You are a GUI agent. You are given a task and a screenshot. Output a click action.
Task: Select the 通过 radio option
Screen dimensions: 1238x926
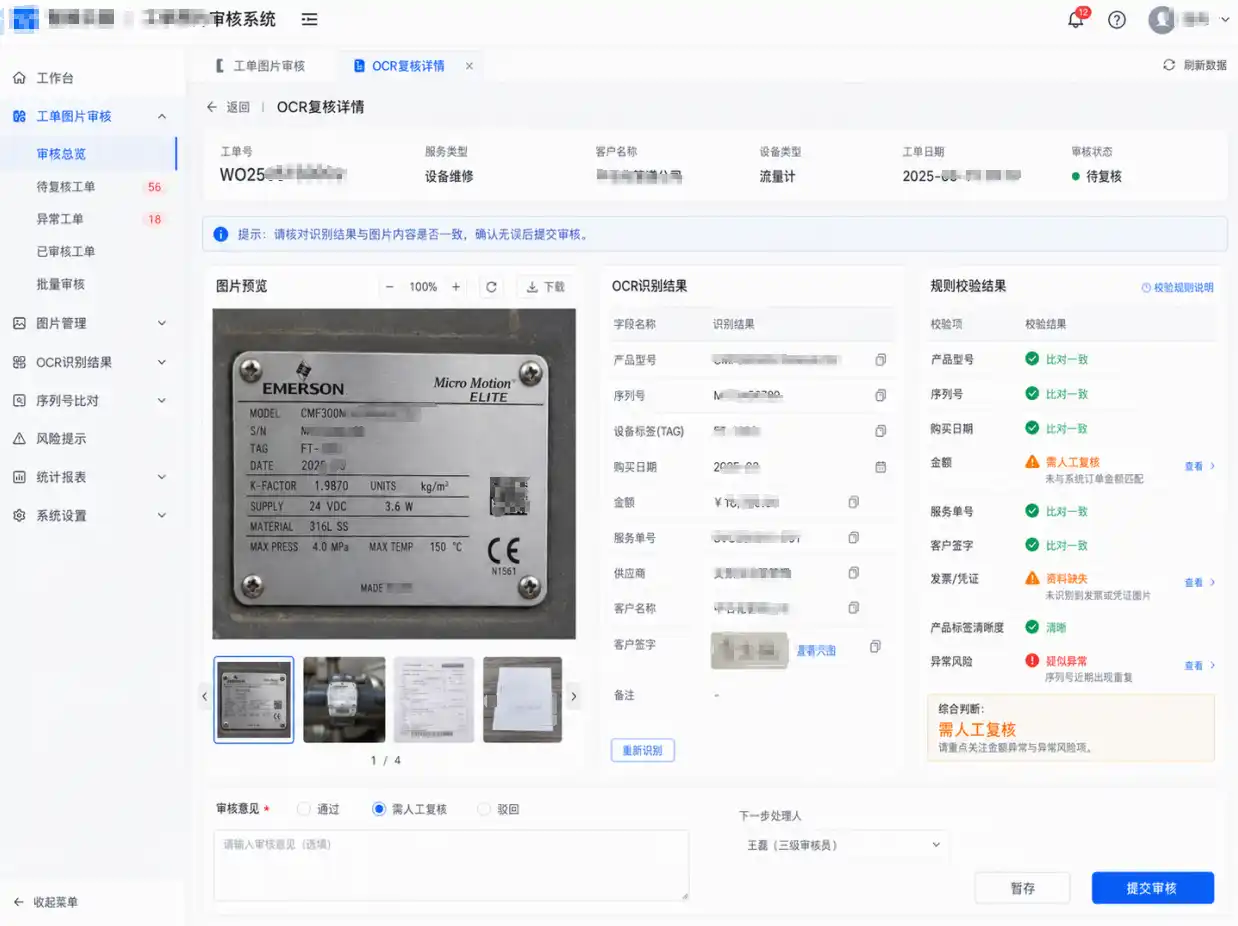[304, 809]
